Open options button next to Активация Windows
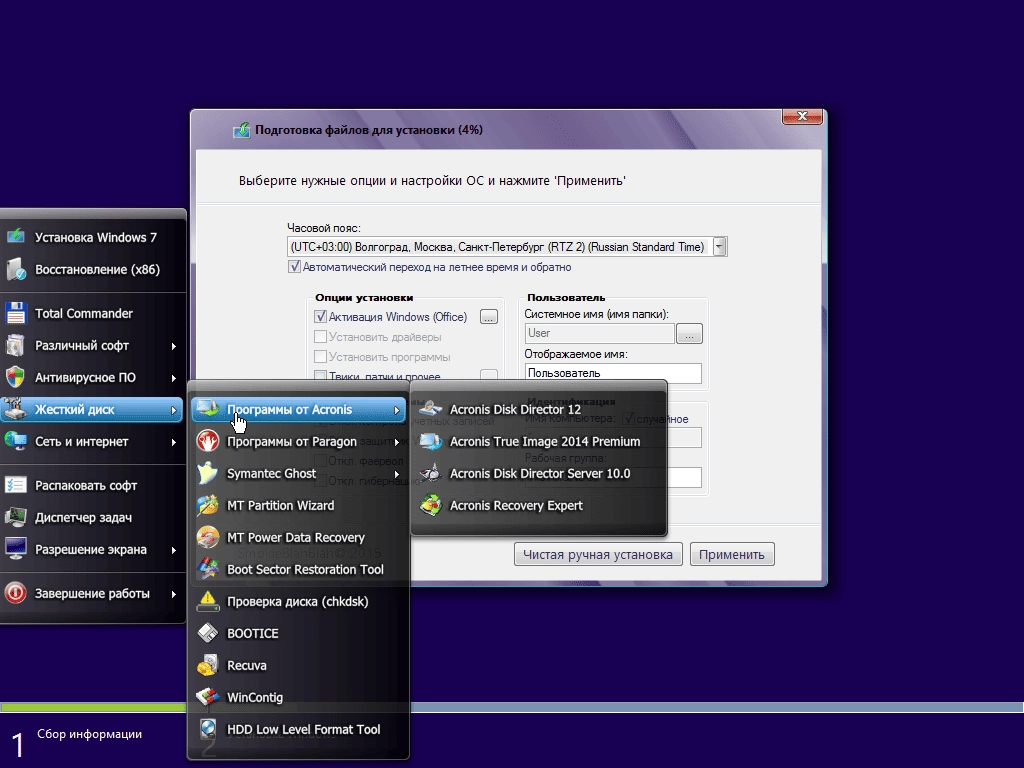 (488, 317)
